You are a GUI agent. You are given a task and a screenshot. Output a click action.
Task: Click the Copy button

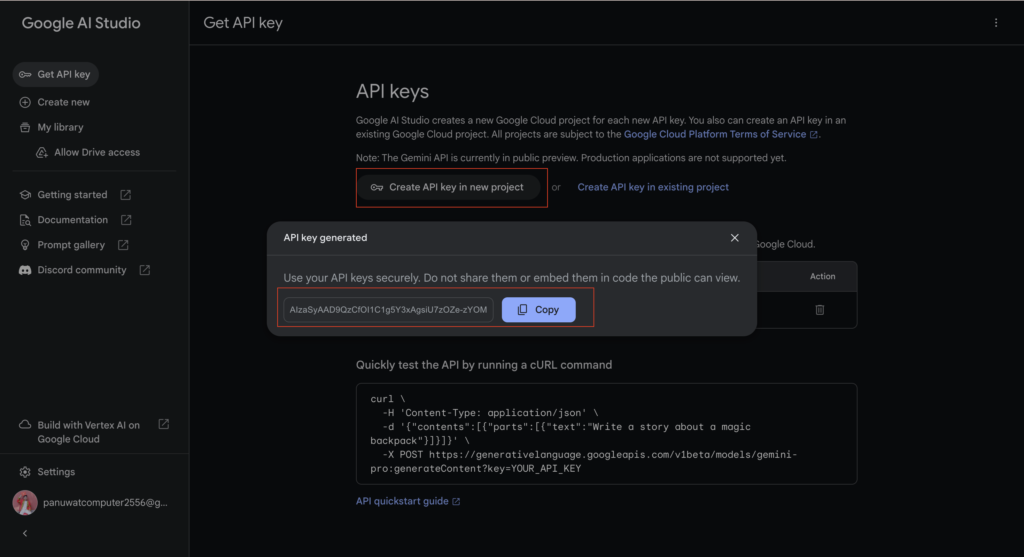click(x=539, y=310)
